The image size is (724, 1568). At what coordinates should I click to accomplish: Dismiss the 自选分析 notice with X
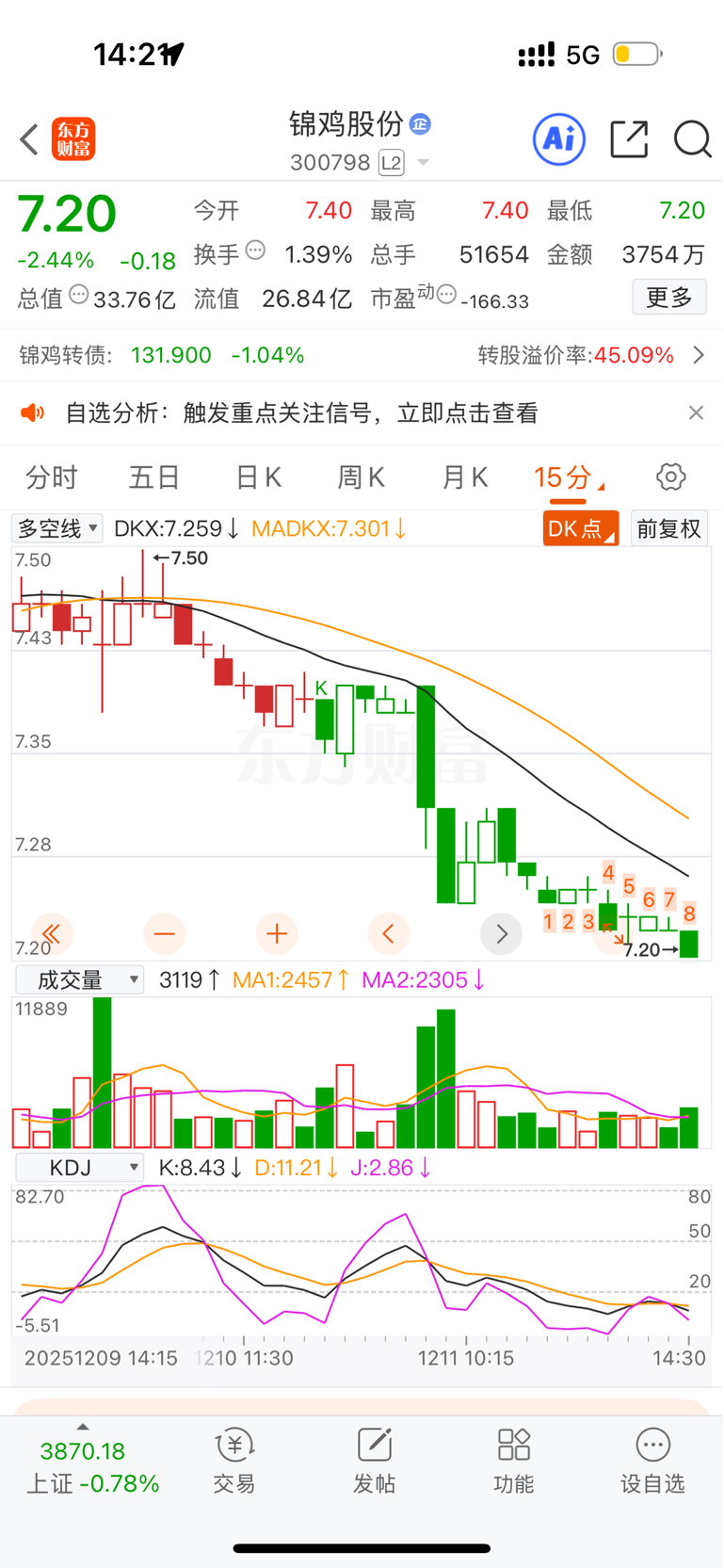pyautogui.click(x=696, y=412)
